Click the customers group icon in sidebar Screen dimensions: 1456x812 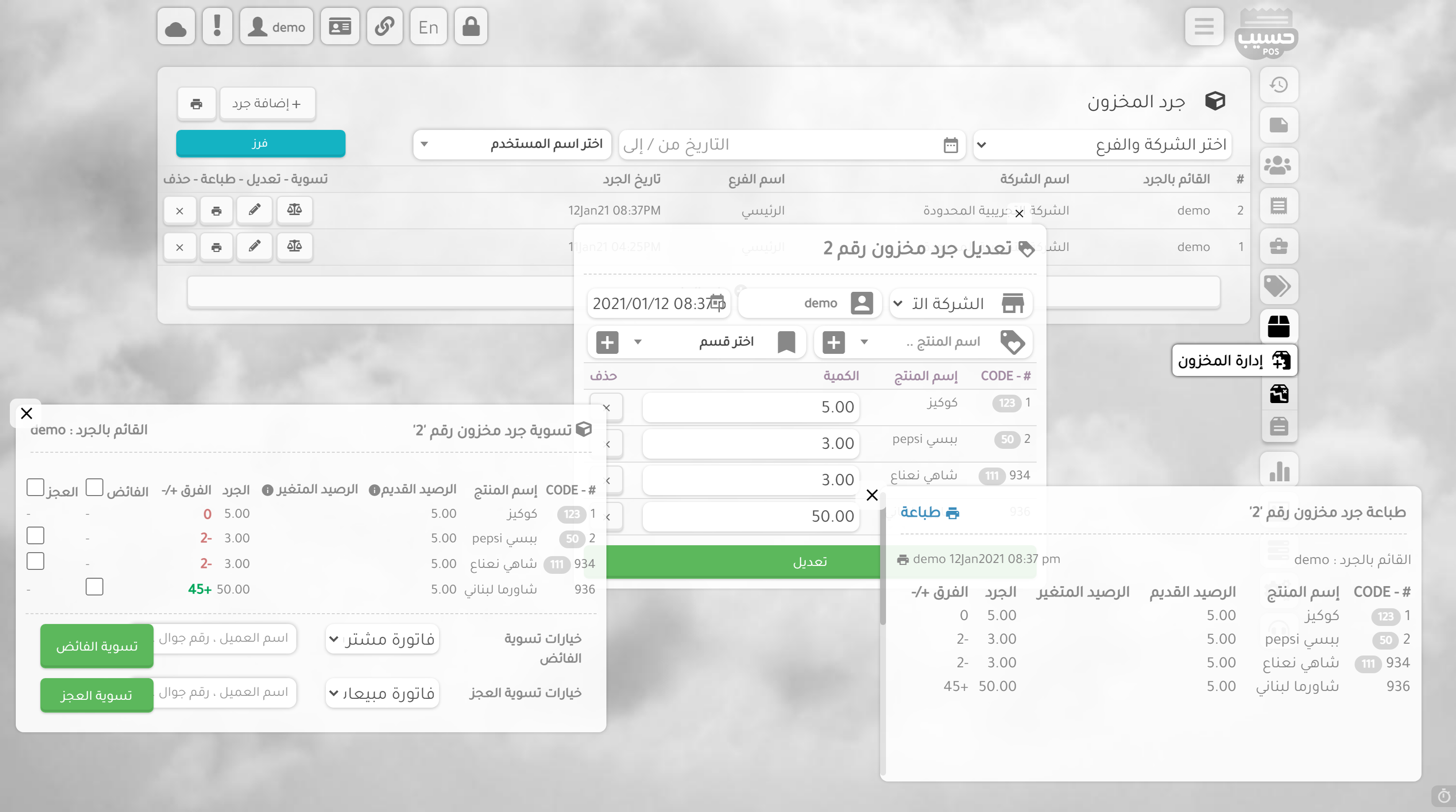point(1278,165)
